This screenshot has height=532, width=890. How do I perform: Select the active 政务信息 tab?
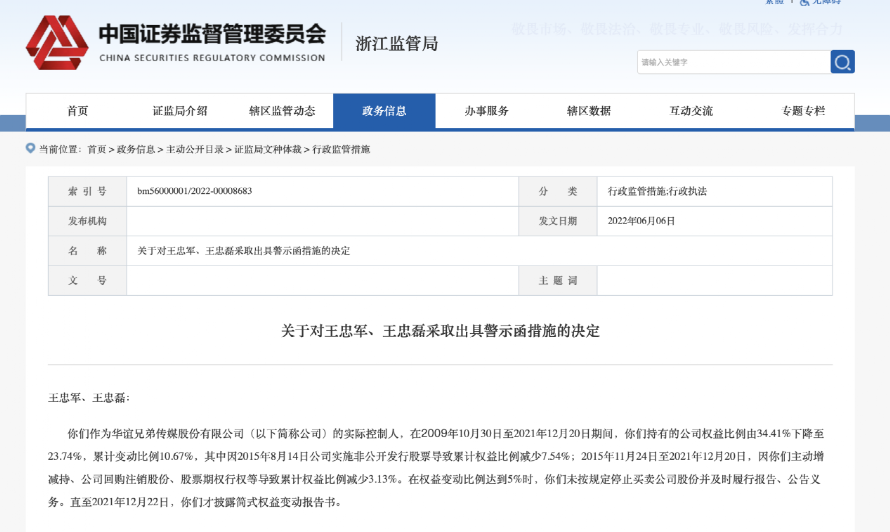point(384,111)
